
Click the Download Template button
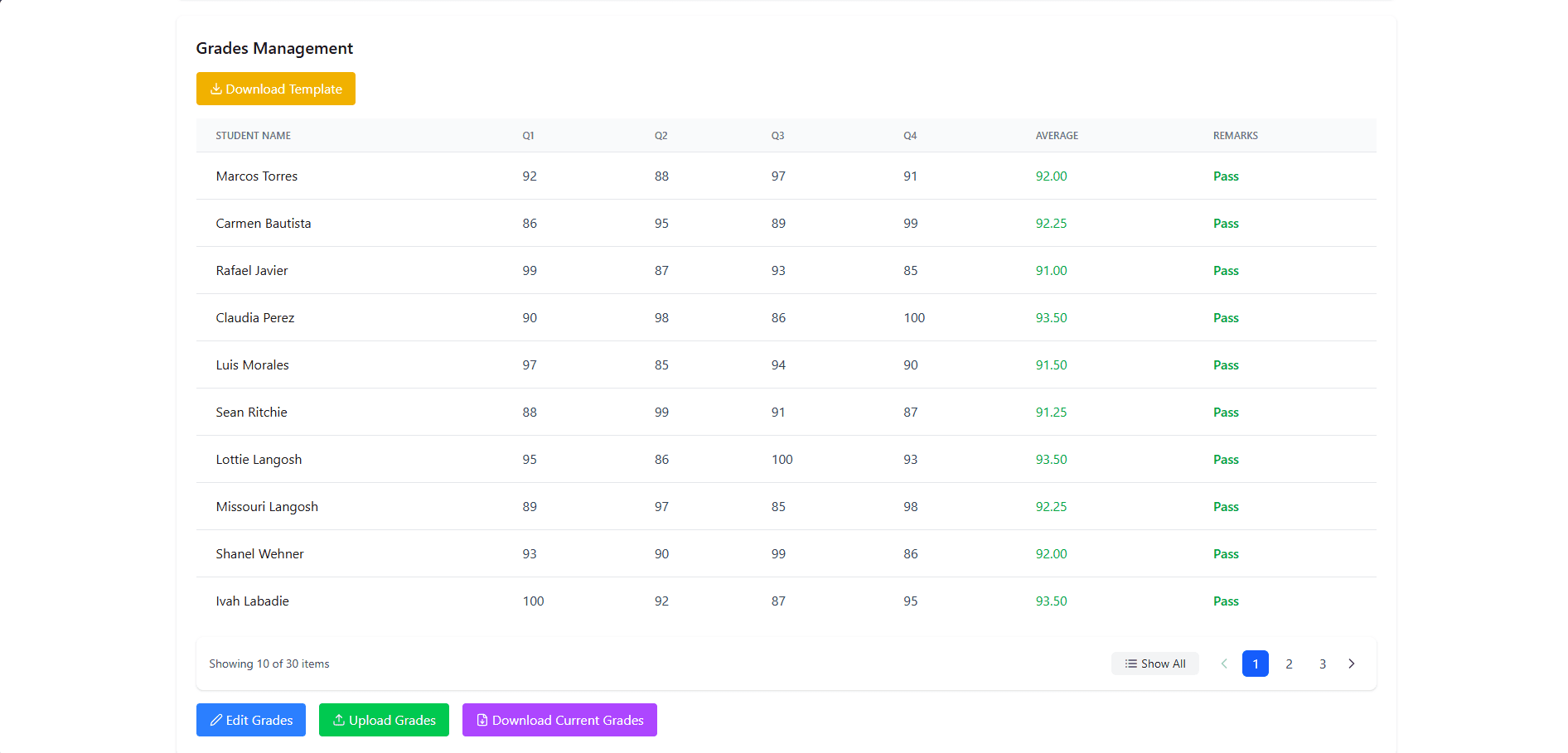pyautogui.click(x=275, y=89)
